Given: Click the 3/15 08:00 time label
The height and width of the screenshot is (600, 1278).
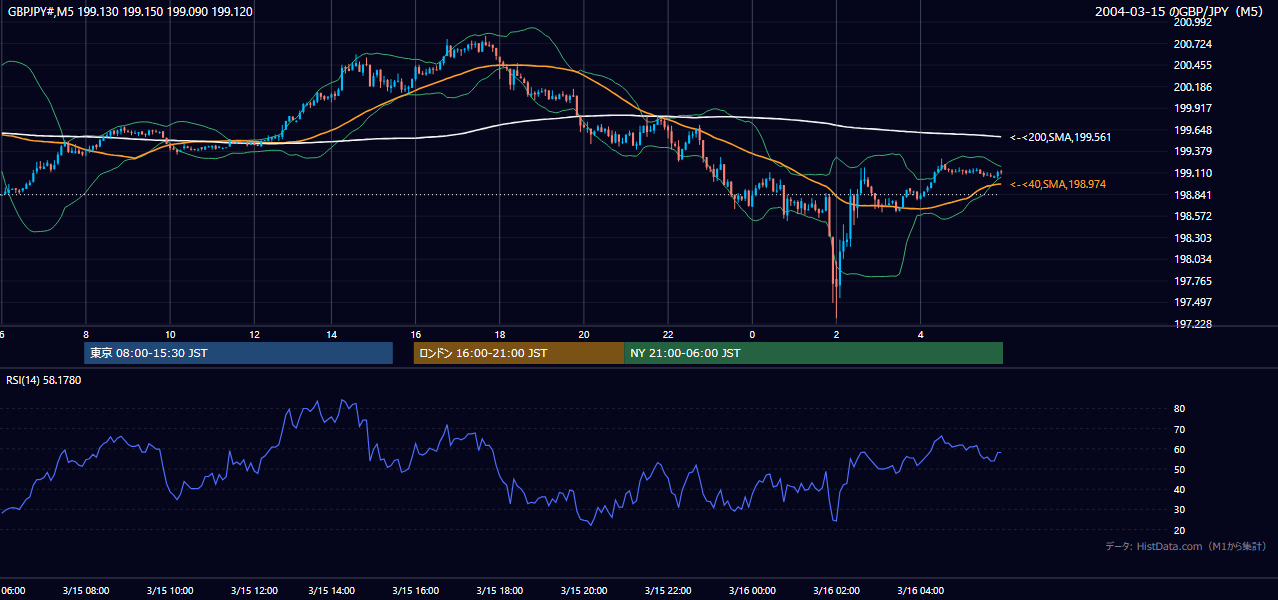Looking at the screenshot, I should click(x=86, y=590).
